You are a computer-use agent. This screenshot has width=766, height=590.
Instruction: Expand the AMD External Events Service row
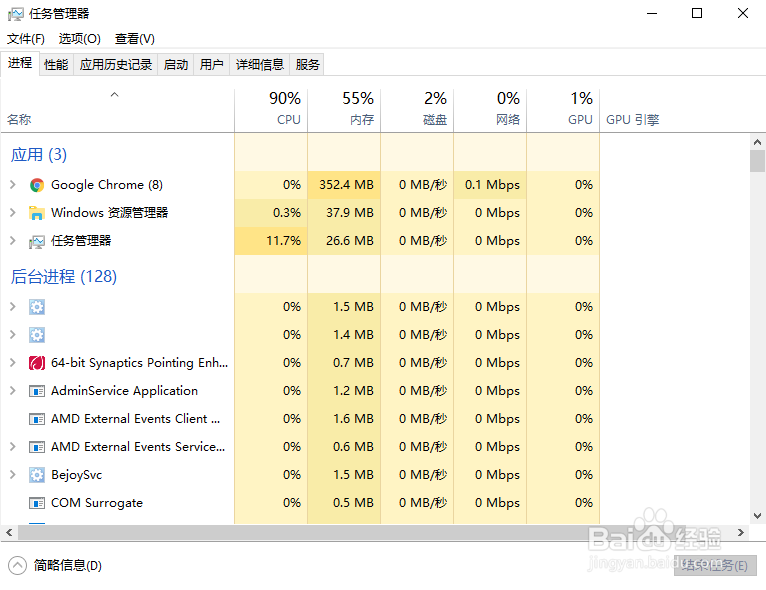13,446
